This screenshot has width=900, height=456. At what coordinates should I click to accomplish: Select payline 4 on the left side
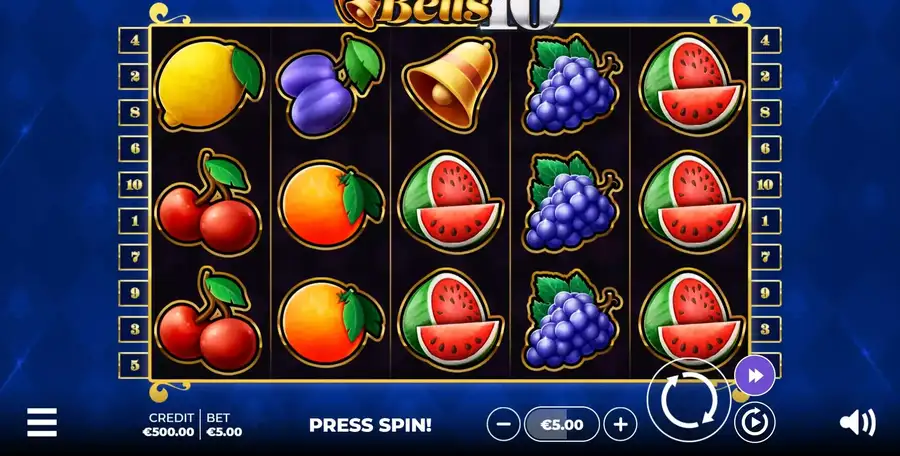pos(134,40)
